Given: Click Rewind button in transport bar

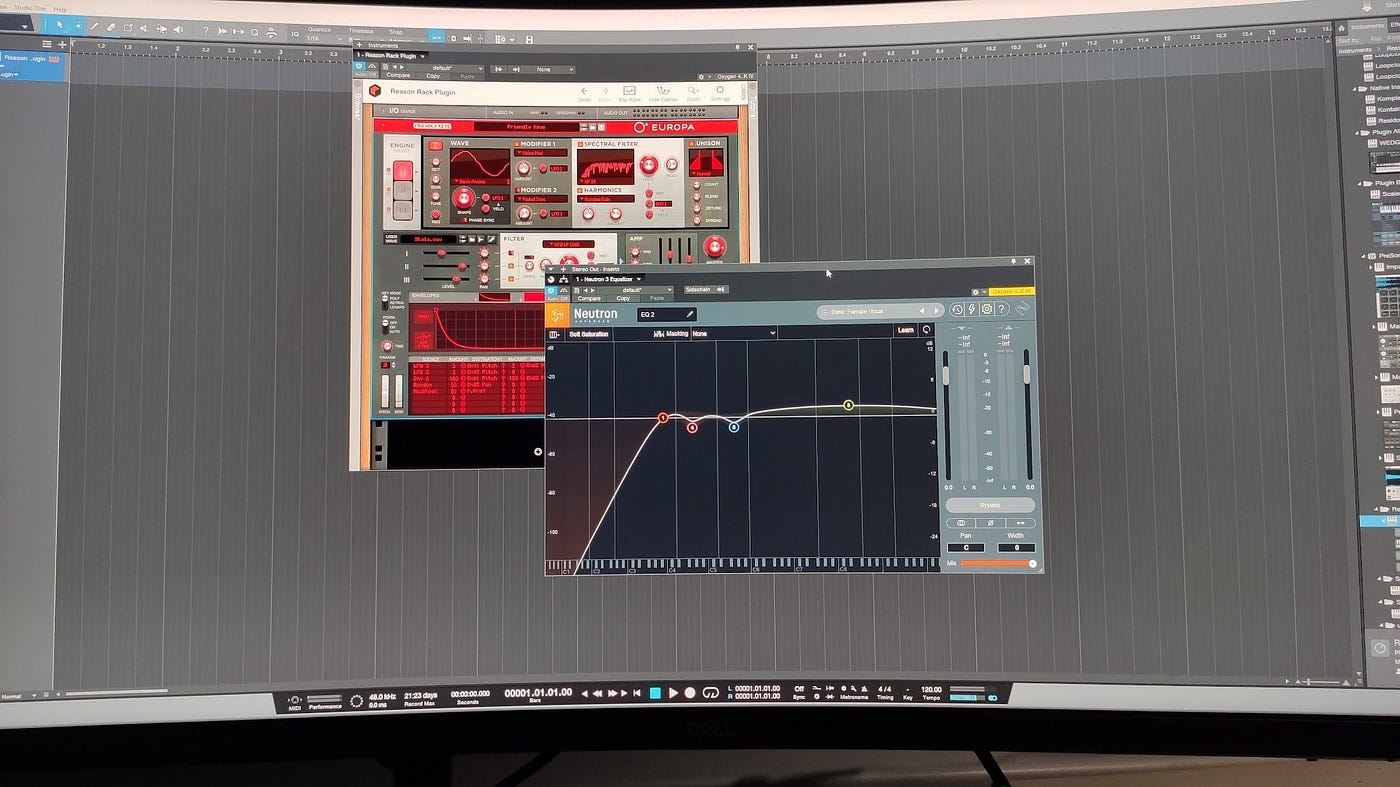Looking at the screenshot, I should (x=598, y=693).
